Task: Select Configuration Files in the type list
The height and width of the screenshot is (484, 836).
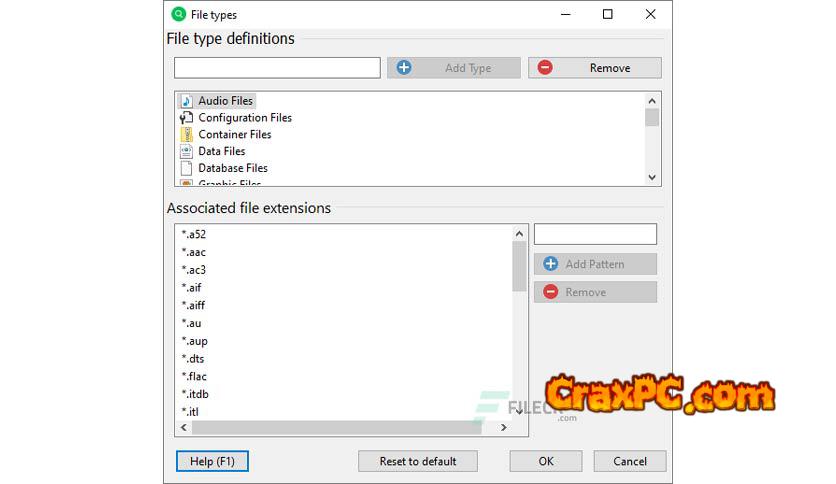Action: point(245,118)
